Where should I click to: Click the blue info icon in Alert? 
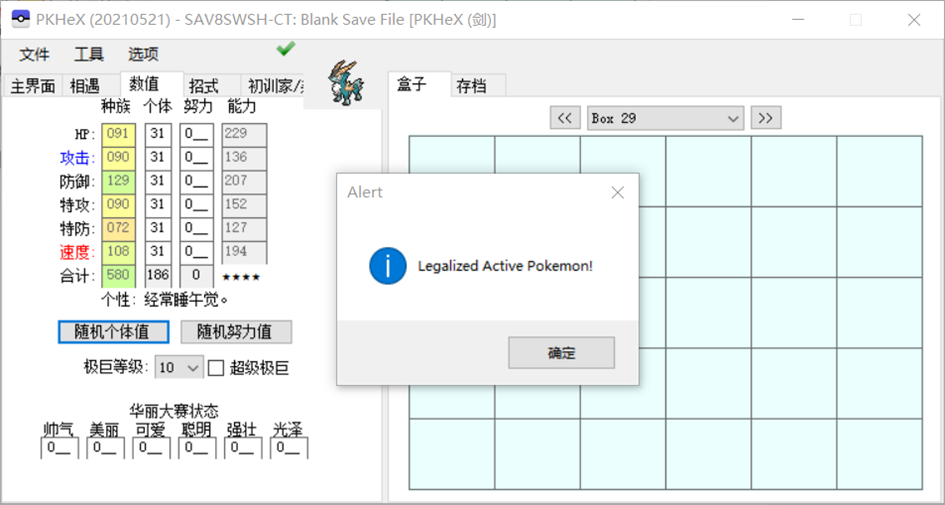(x=387, y=266)
